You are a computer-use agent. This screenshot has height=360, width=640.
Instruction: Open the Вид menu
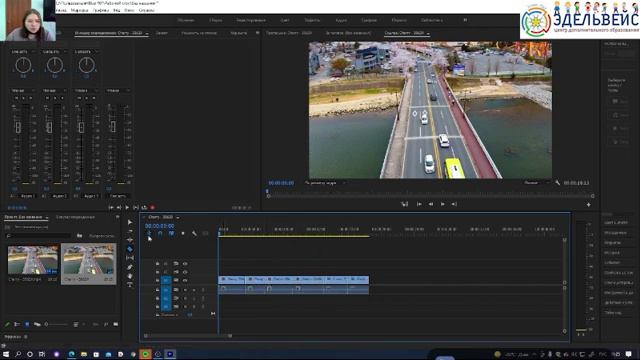116,10
